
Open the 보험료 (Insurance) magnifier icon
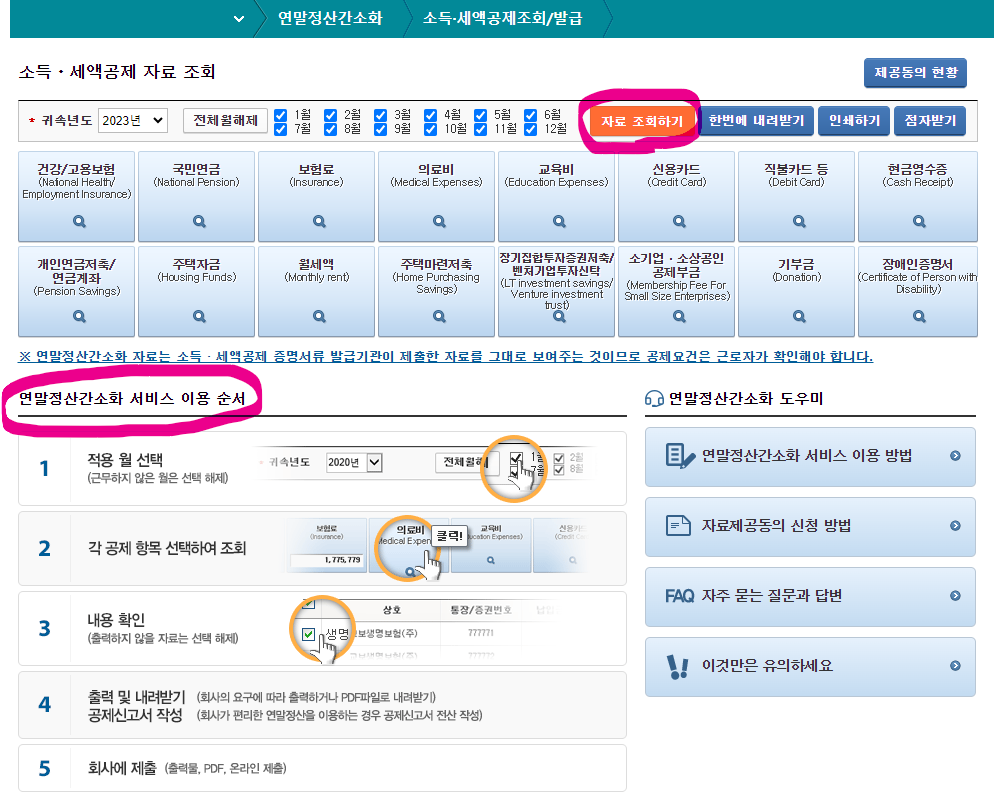(320, 221)
